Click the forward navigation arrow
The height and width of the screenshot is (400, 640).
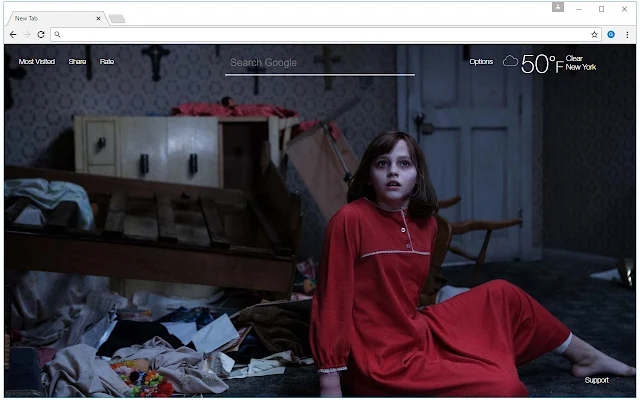(27, 35)
